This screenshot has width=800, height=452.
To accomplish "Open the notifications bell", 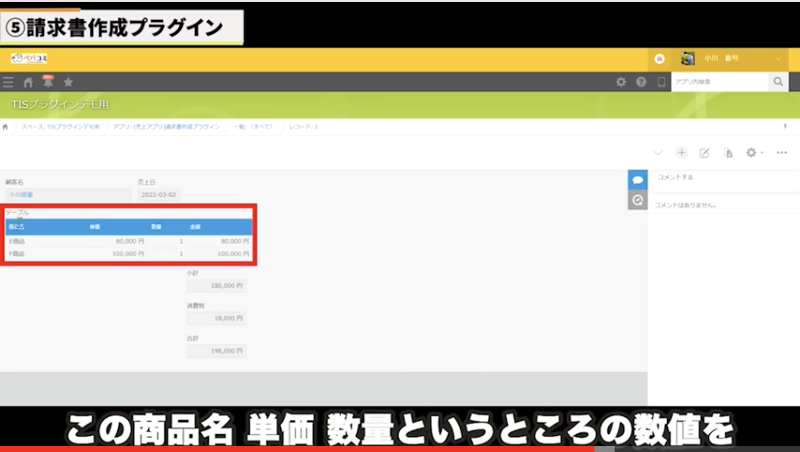I will 47,81.
